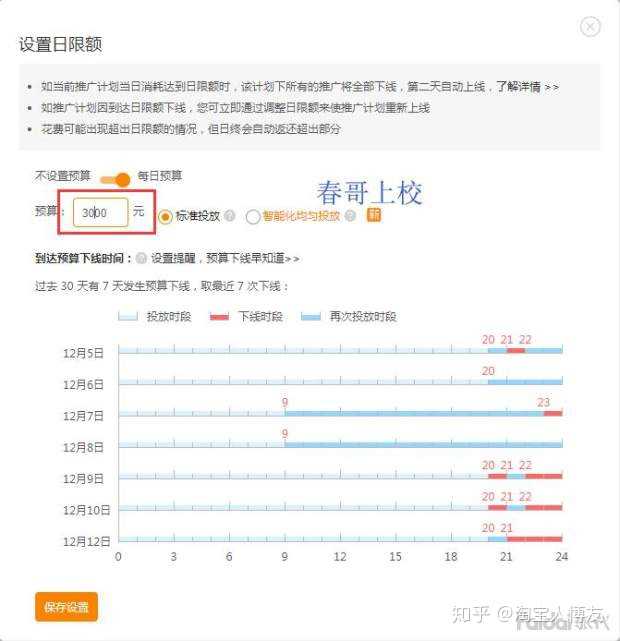
Task: Click offline segment on 12月12日 row
Action: (x=535, y=539)
